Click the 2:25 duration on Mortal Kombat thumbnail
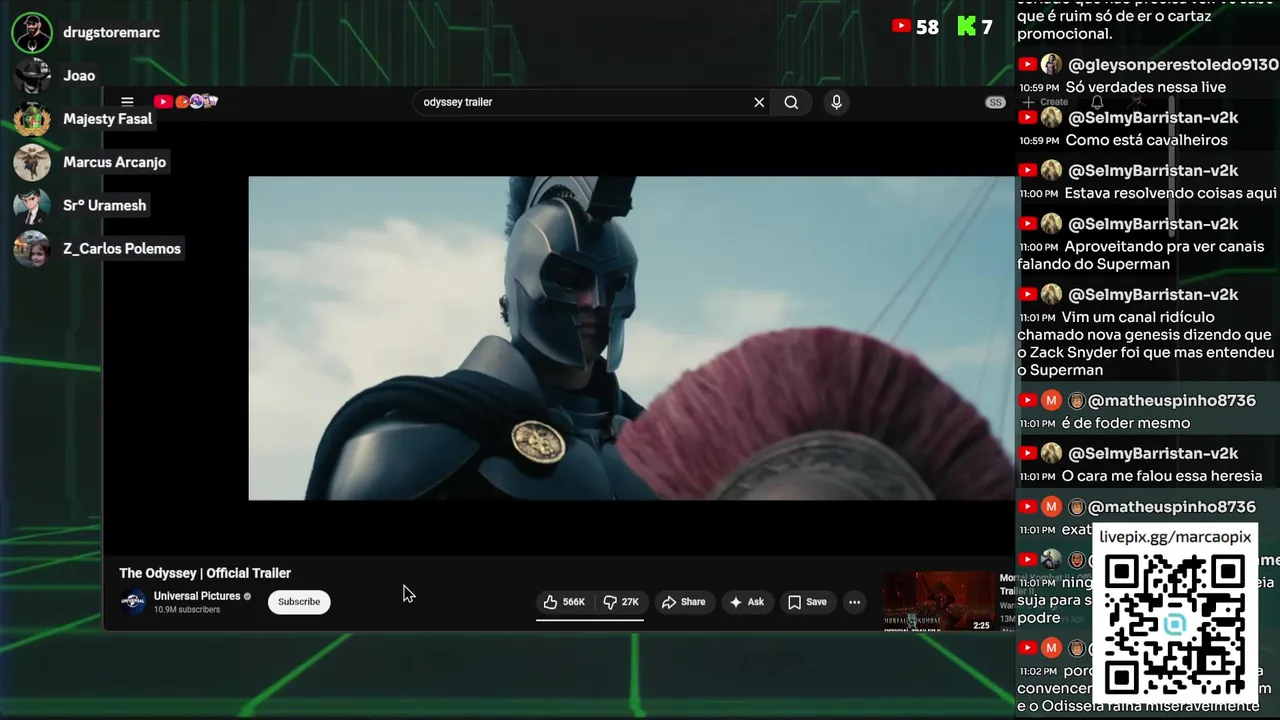Screen dimensions: 1280x720 981,626
